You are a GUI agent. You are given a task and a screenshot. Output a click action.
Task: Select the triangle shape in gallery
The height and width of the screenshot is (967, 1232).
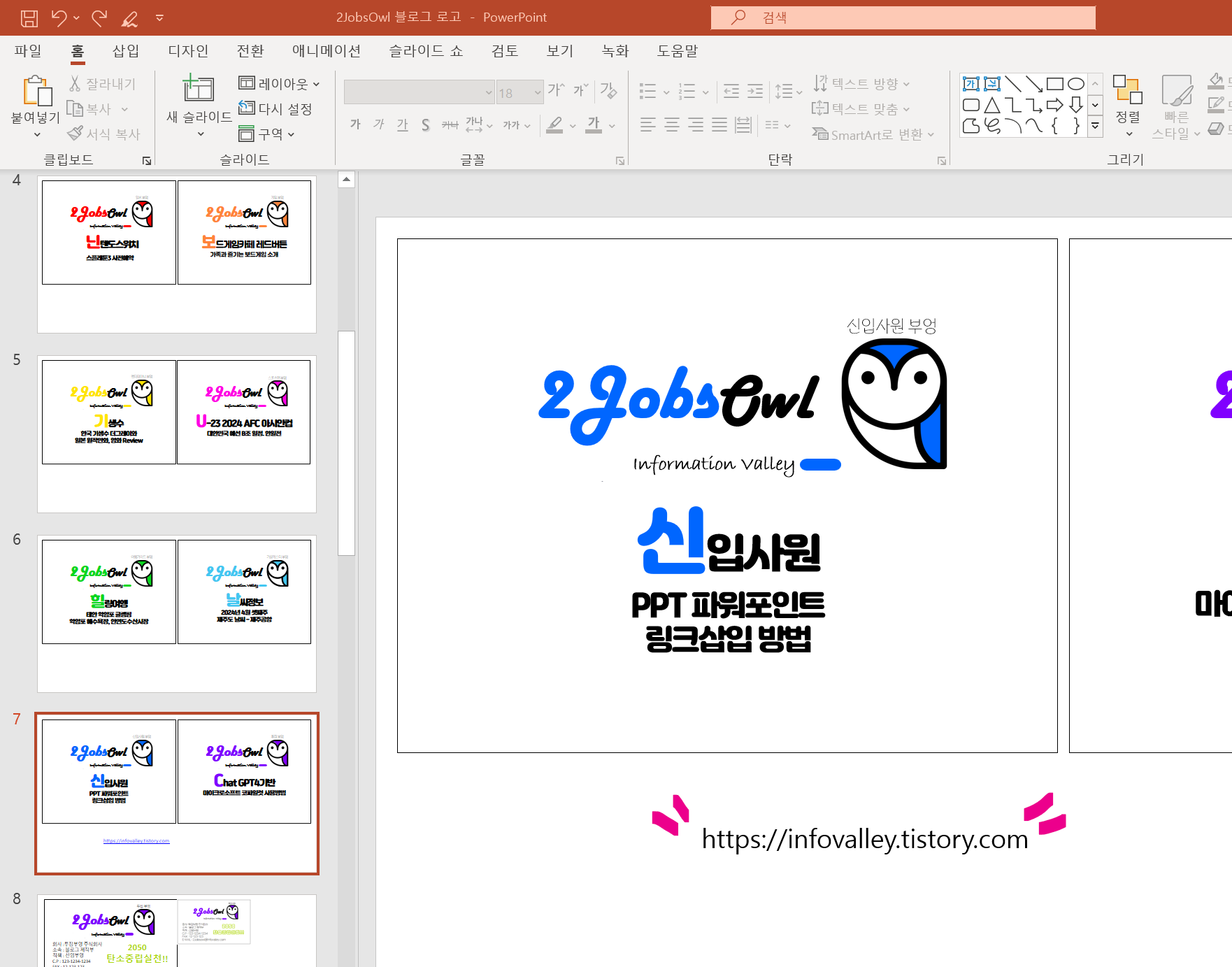(x=992, y=105)
